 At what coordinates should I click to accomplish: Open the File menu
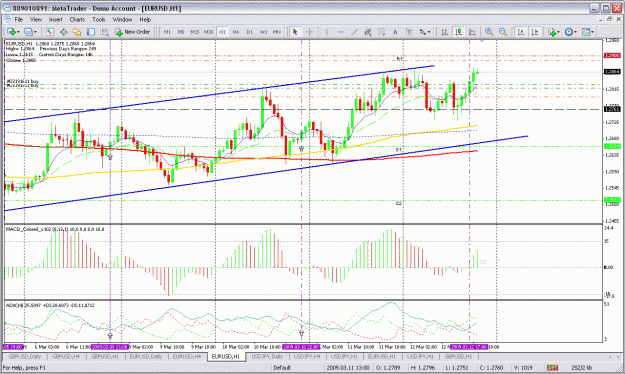19,19
